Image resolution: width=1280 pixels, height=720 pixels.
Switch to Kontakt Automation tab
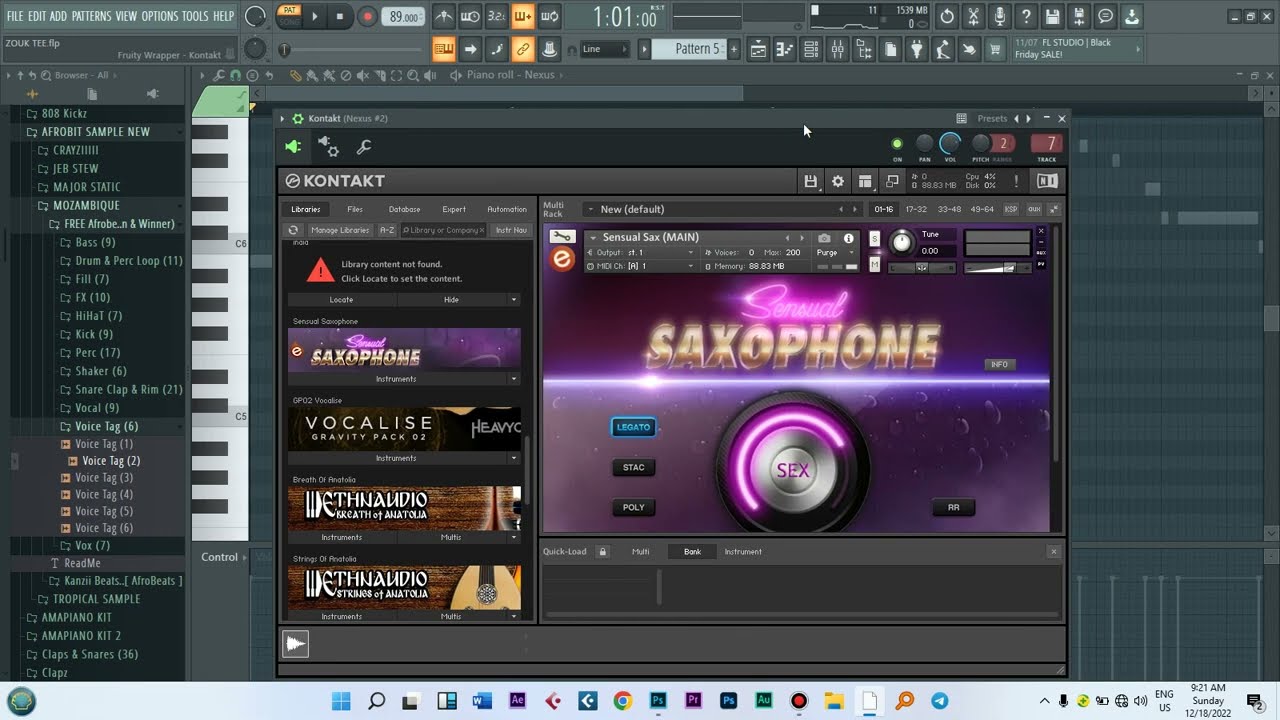[x=507, y=209]
